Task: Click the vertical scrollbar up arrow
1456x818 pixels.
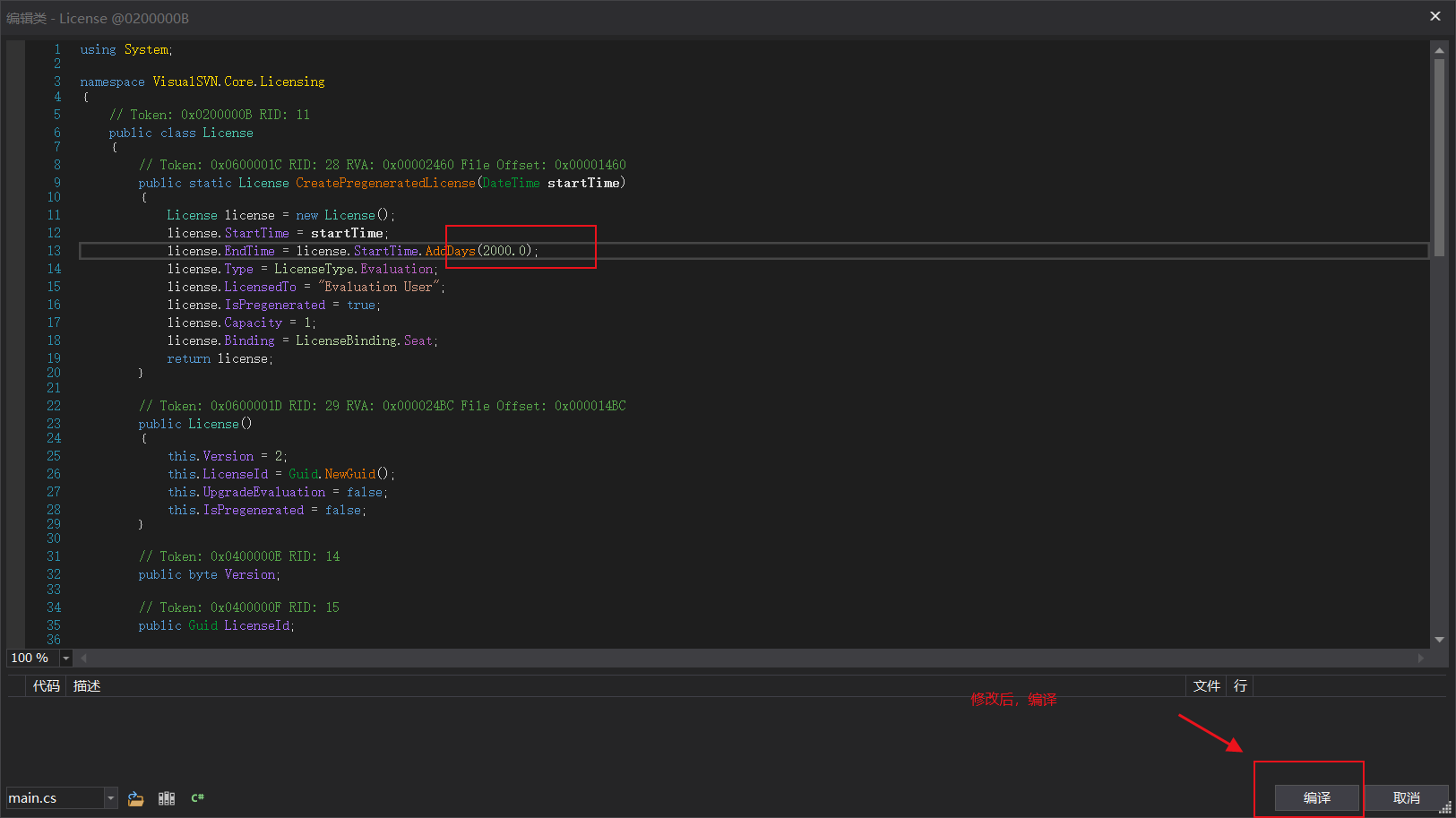Action: [1439, 50]
